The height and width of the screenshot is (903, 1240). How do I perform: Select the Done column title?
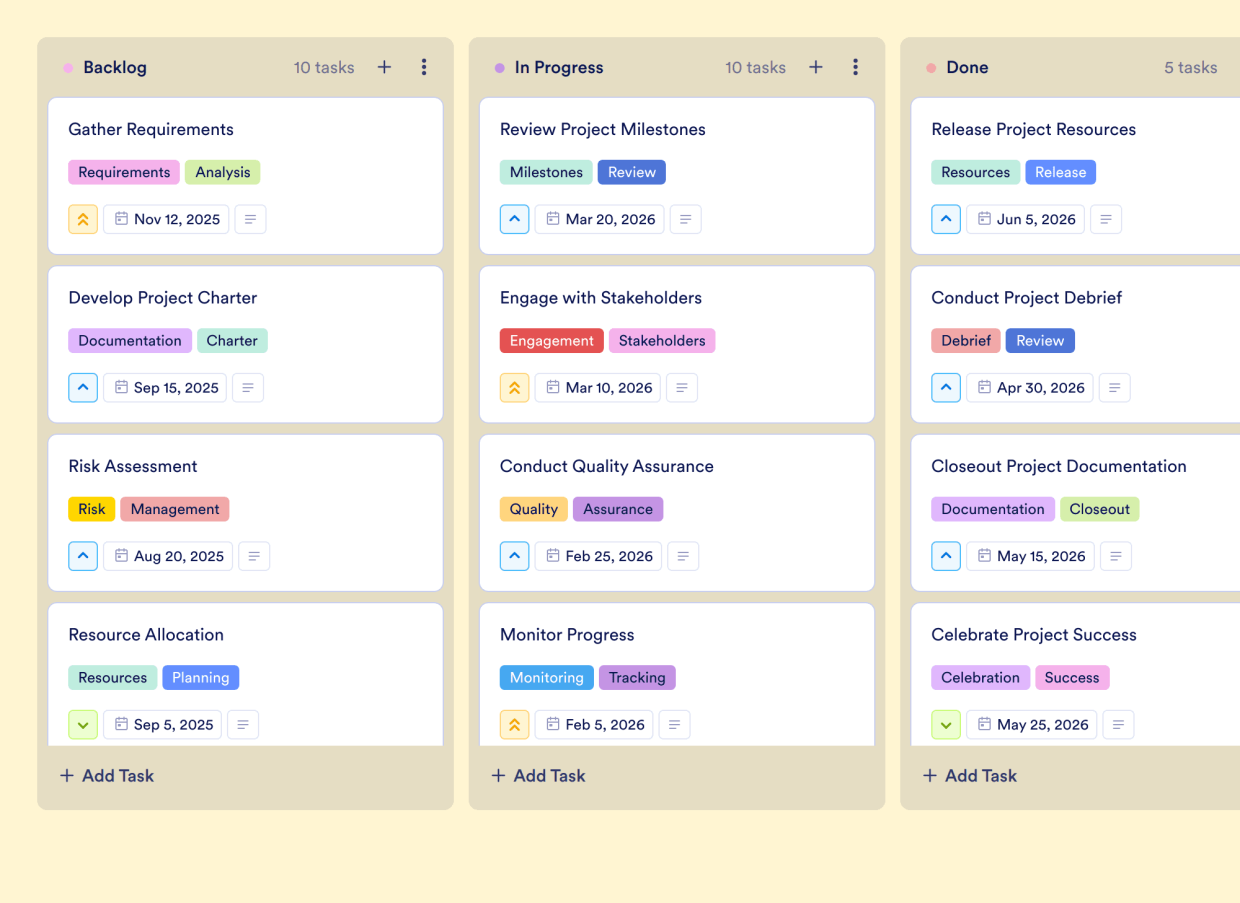pyautogui.click(x=966, y=67)
